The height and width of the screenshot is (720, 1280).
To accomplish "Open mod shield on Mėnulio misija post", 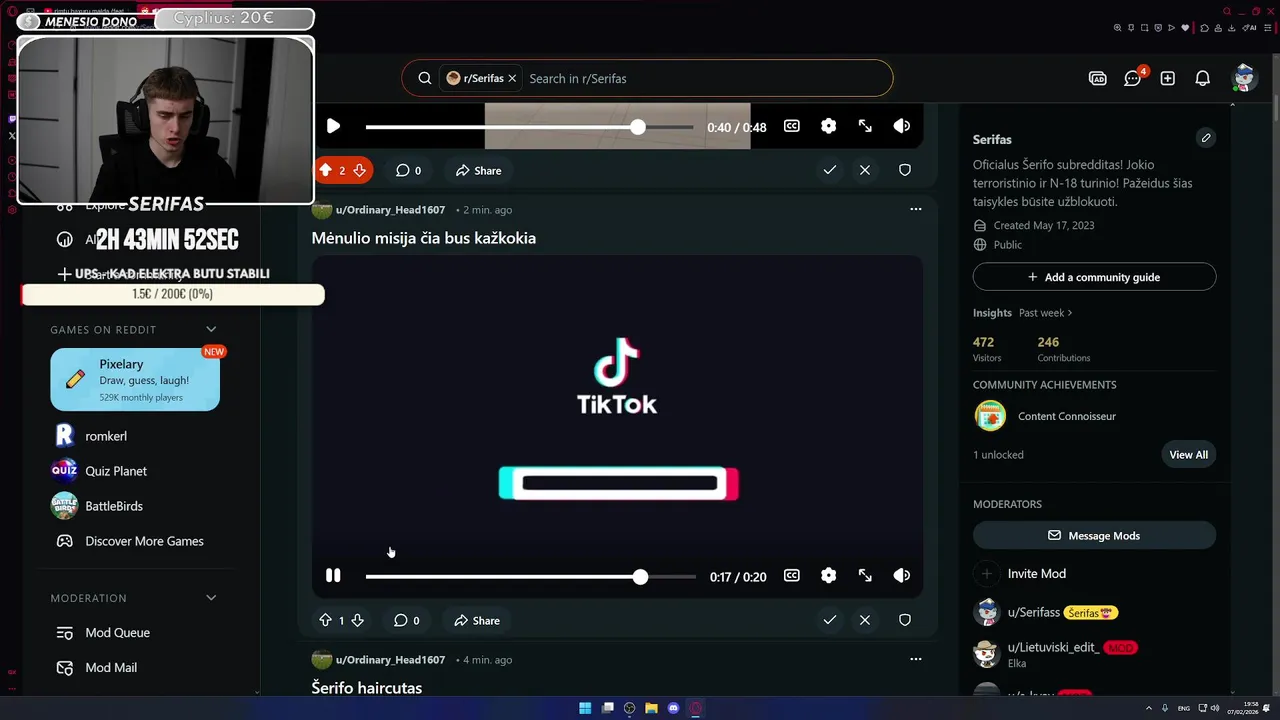I will (x=905, y=620).
